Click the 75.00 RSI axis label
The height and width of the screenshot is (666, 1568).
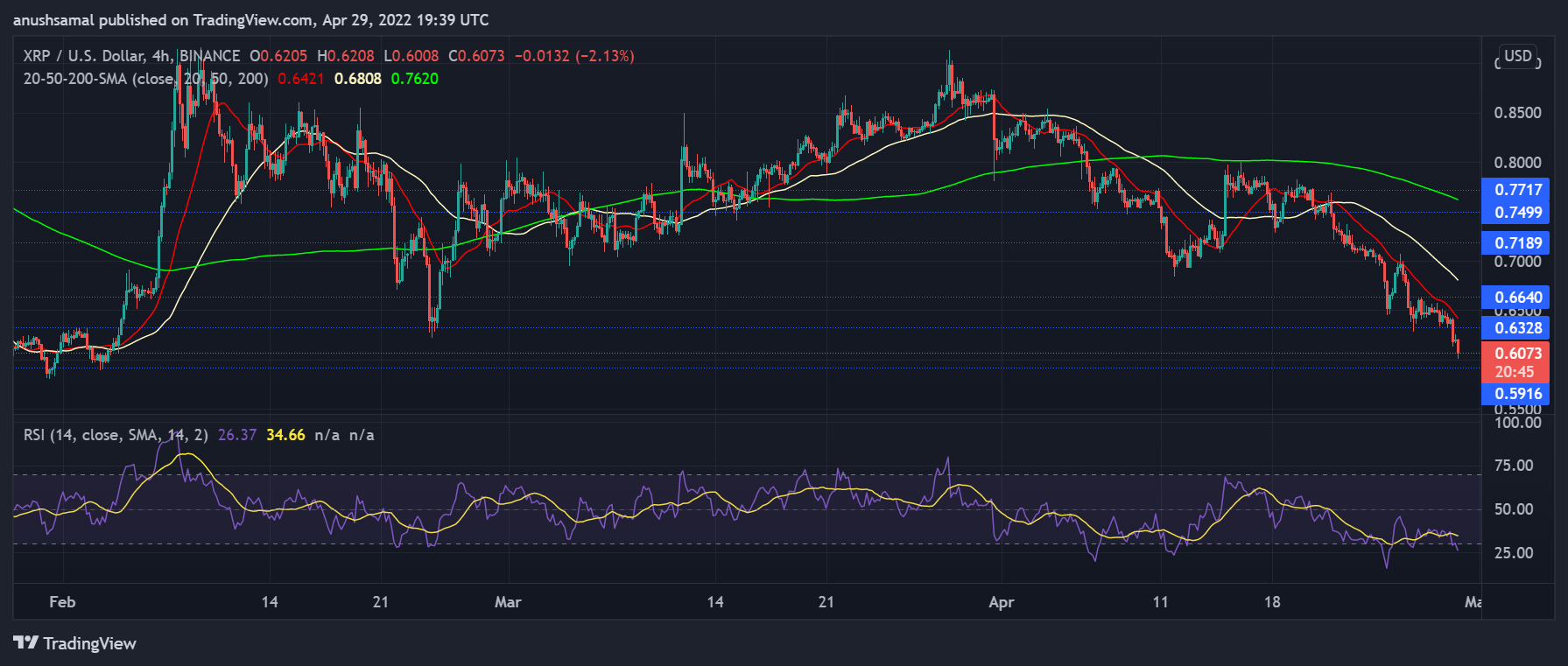tap(1514, 466)
